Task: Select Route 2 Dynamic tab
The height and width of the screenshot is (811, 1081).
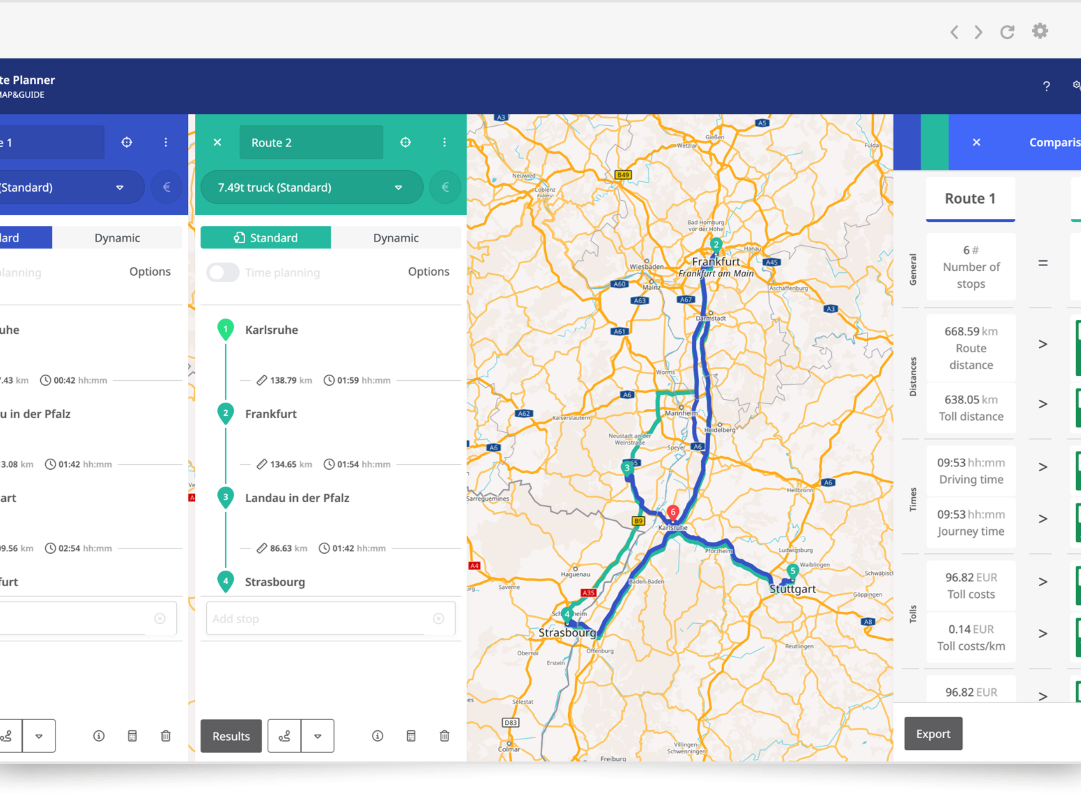Action: (396, 237)
